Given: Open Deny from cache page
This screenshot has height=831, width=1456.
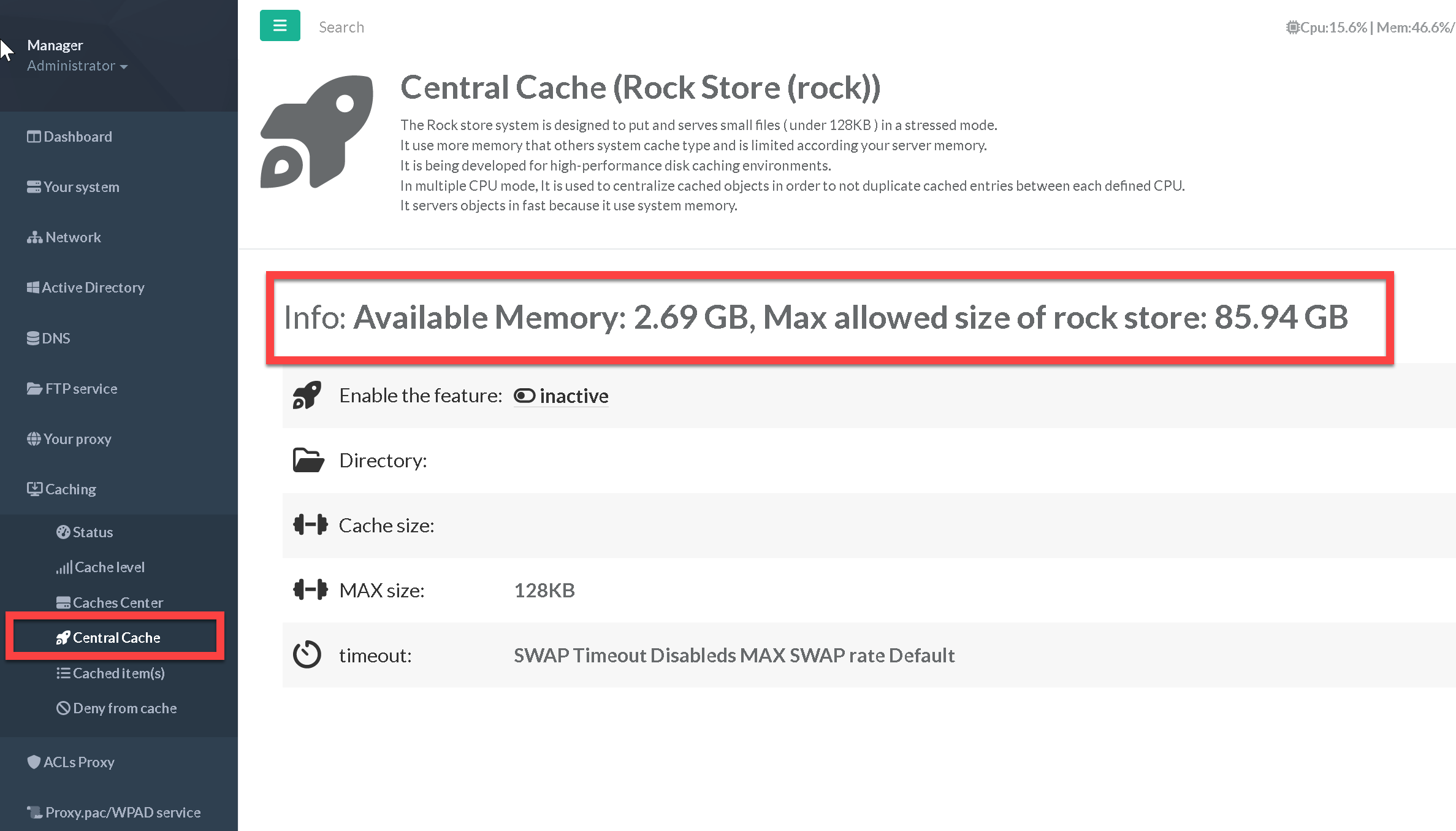Looking at the screenshot, I should click(x=124, y=708).
